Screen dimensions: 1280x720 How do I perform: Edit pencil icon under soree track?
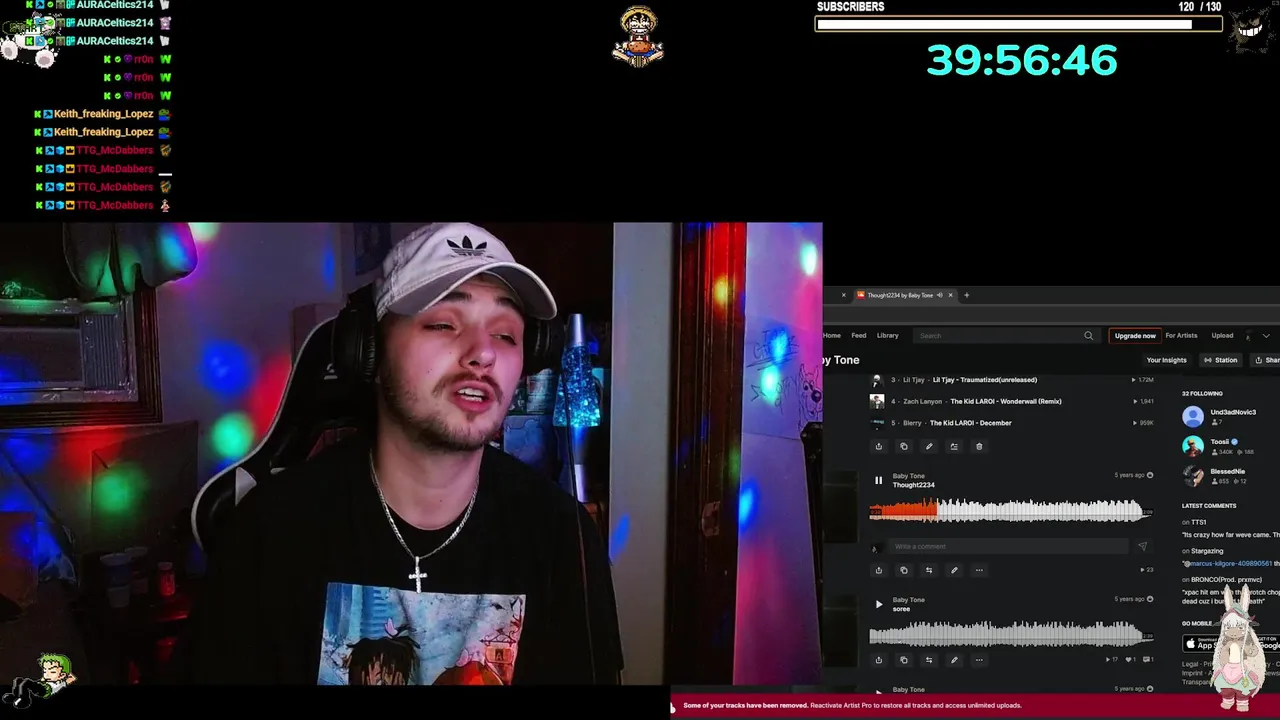(954, 660)
